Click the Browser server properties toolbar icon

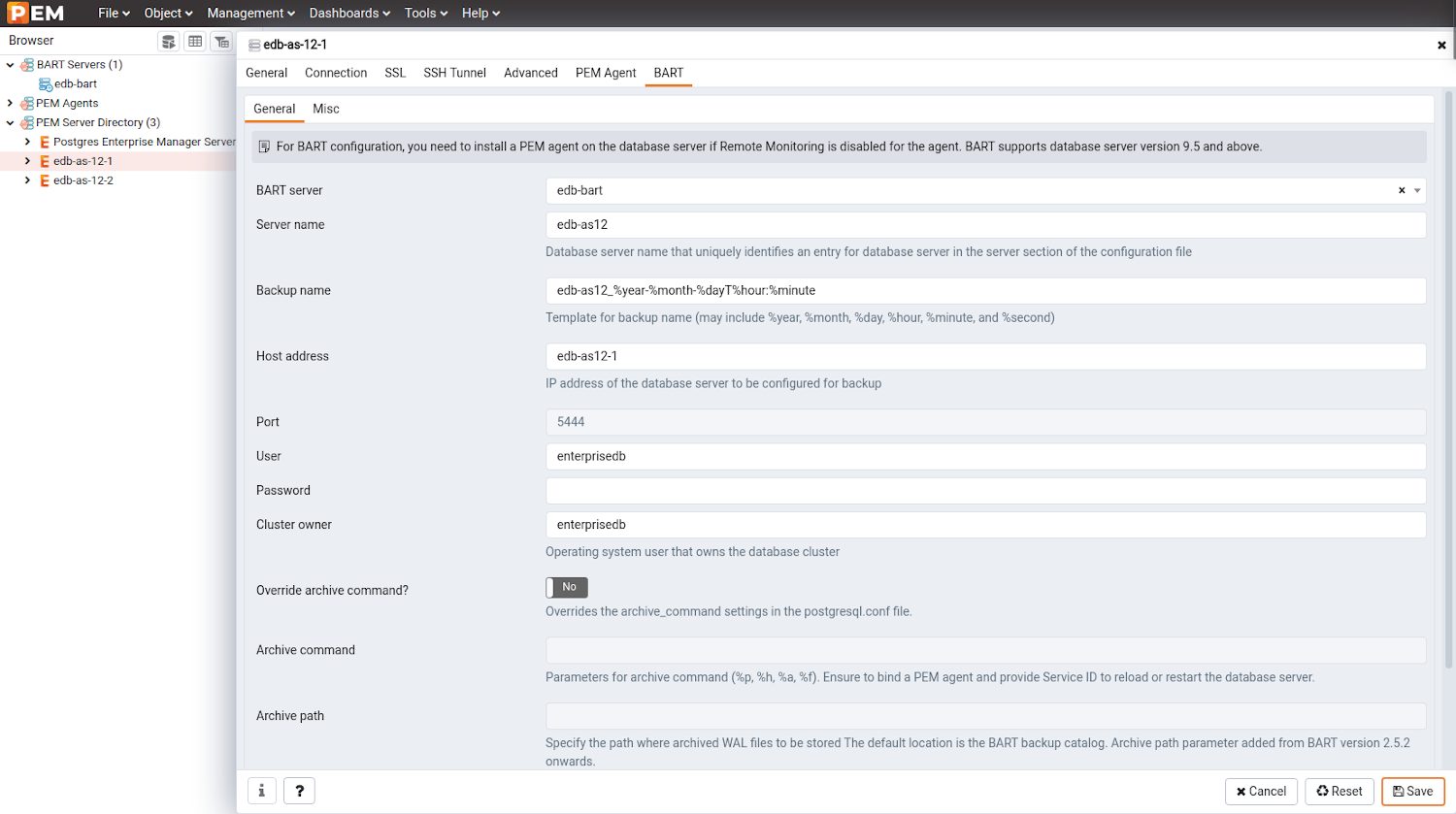[169, 41]
